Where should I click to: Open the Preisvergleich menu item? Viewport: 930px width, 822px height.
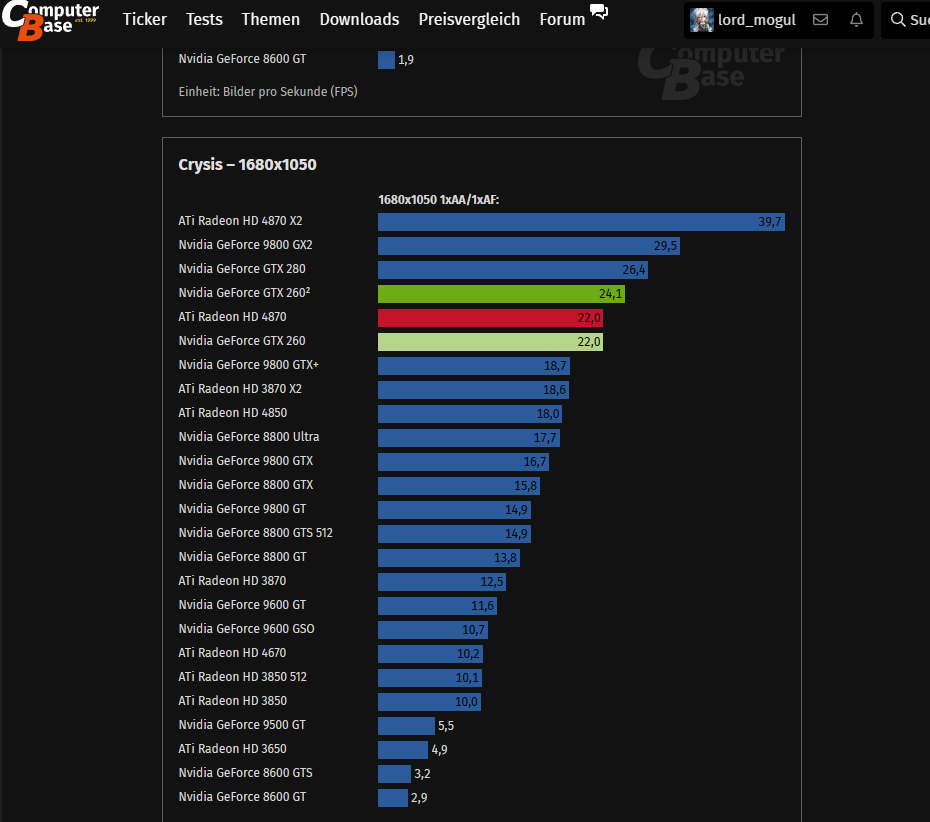pyautogui.click(x=469, y=20)
